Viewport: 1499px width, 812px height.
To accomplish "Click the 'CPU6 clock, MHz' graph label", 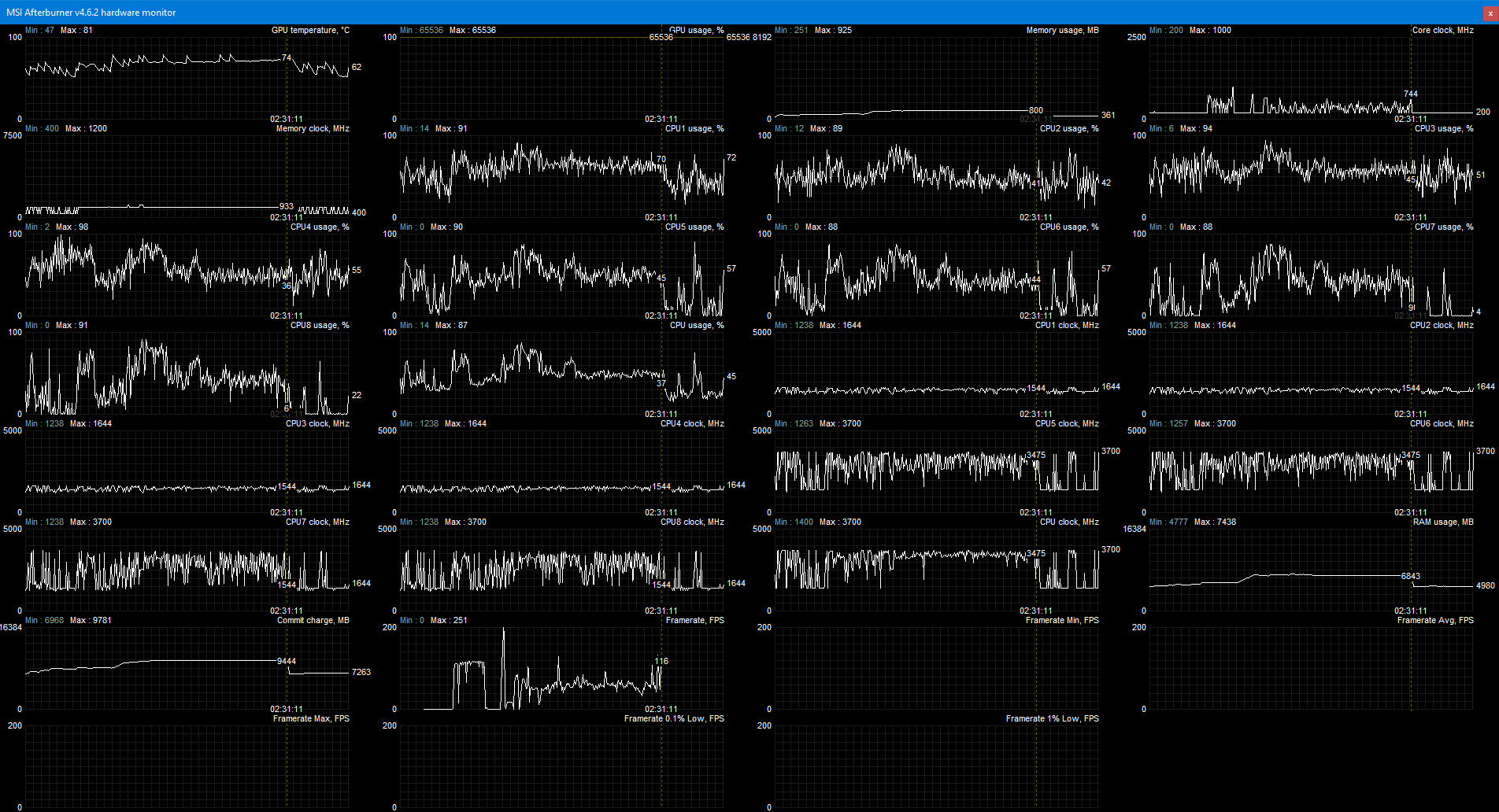I will coord(1442,423).
